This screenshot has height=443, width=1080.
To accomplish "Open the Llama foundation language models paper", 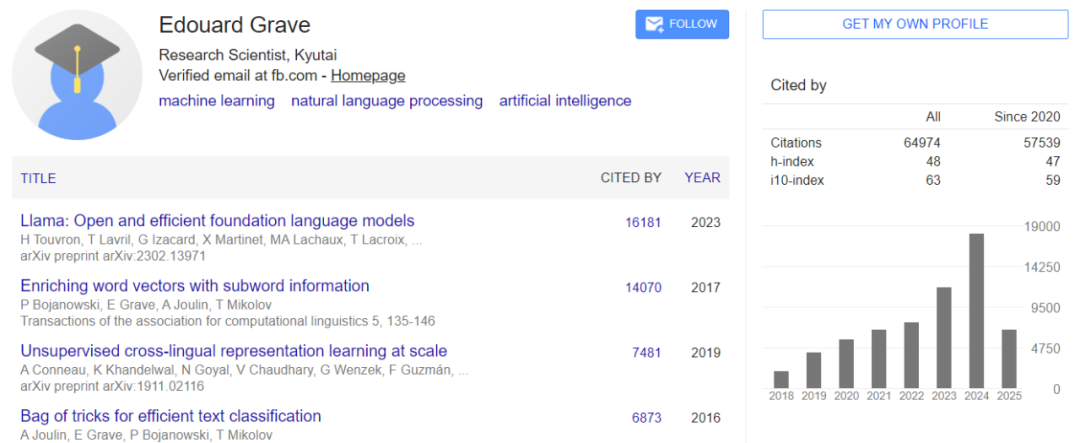I will click(217, 221).
